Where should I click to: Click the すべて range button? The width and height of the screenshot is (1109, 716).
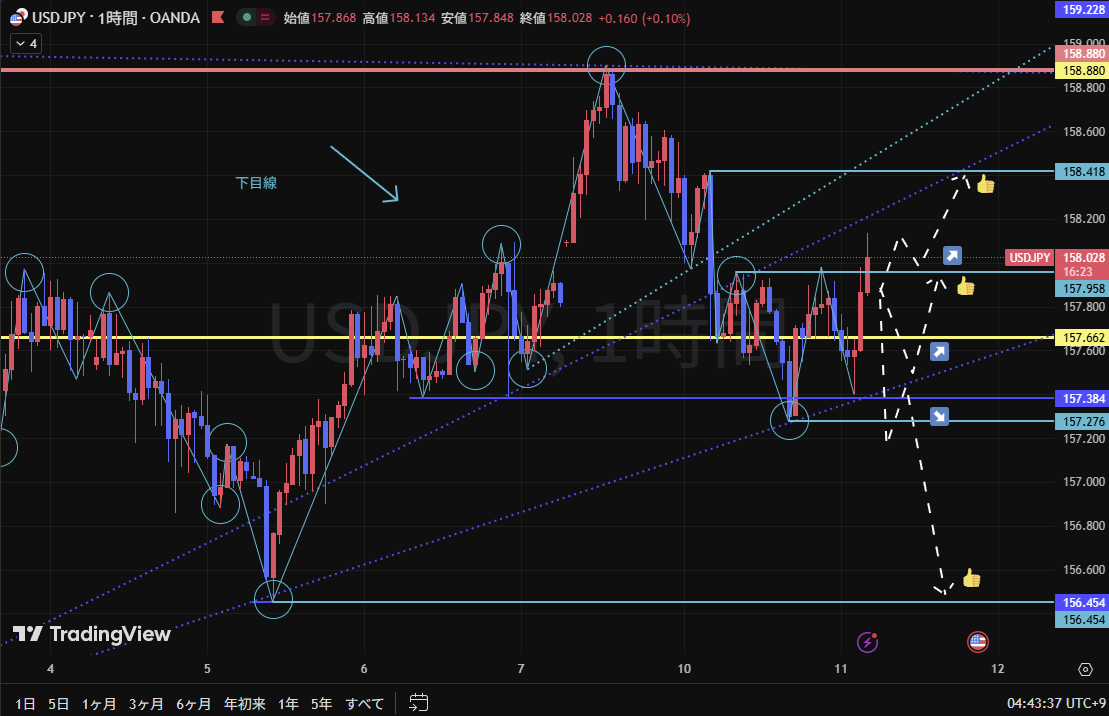(x=364, y=703)
